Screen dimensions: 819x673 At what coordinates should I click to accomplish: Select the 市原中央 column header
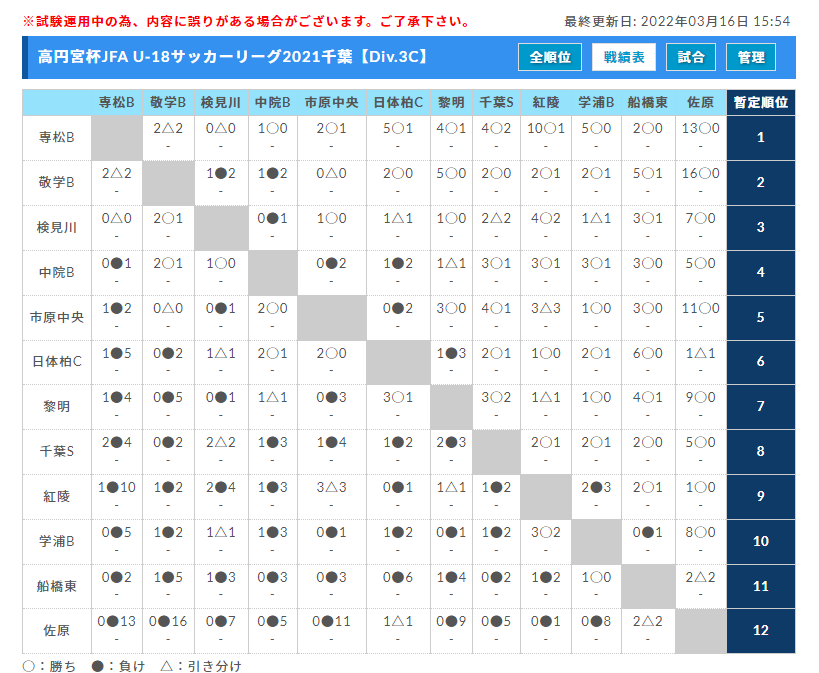332,102
